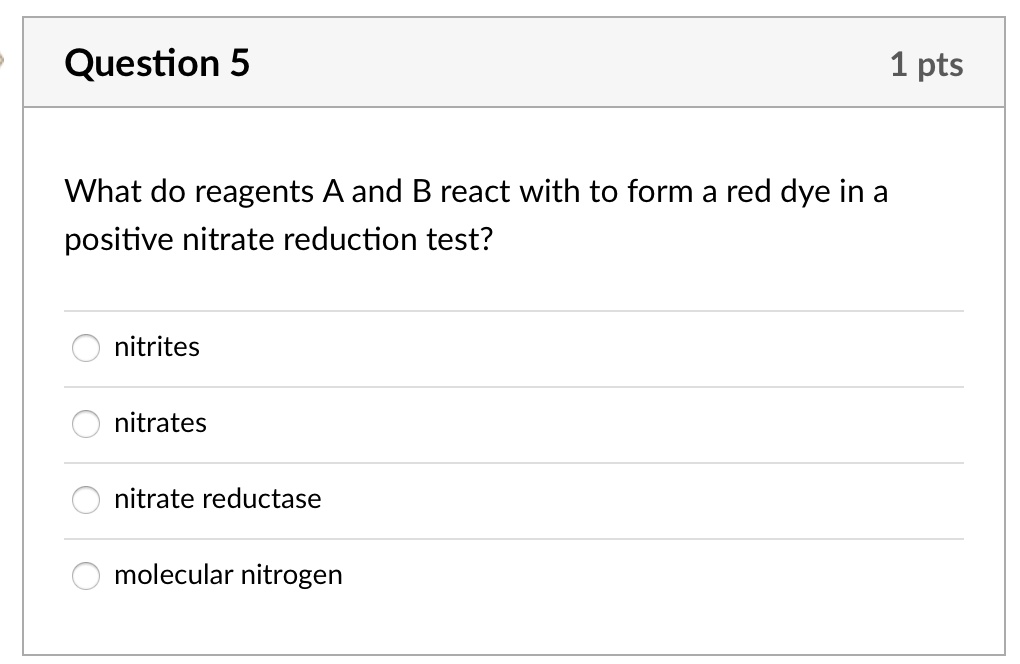Click the gray question header bar
Screen dimensions: 1020x664
point(560,63)
